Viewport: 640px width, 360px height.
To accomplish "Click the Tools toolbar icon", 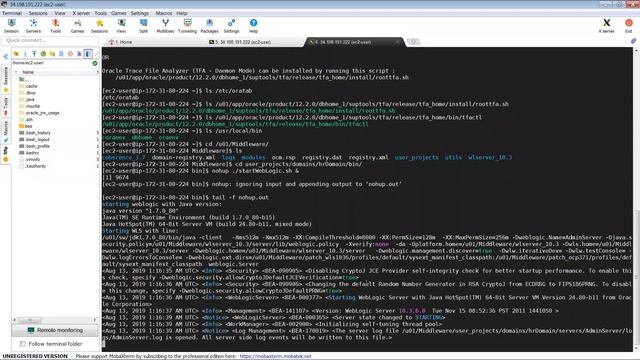I will click(56, 26).
